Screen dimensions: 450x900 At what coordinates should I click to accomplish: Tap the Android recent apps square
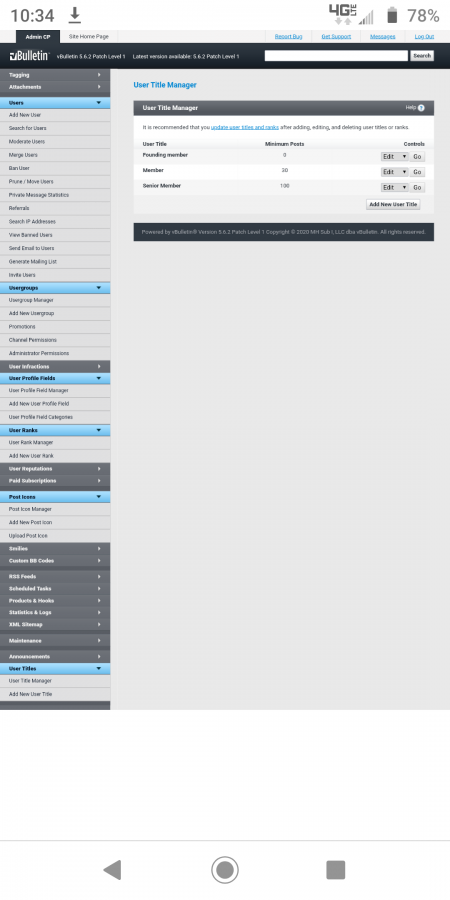coord(336,870)
